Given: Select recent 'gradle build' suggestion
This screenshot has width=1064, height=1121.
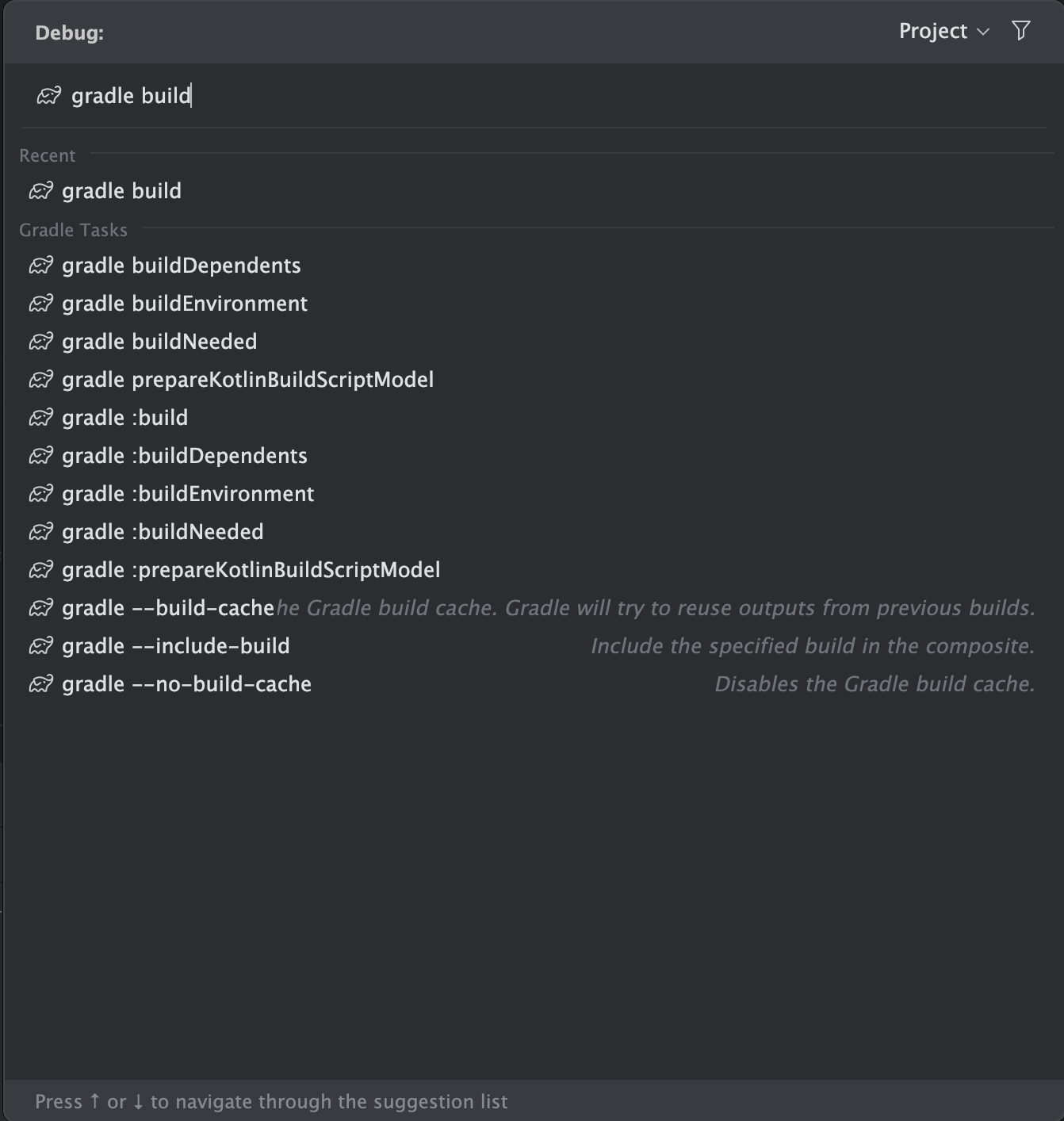Looking at the screenshot, I should 121,191.
